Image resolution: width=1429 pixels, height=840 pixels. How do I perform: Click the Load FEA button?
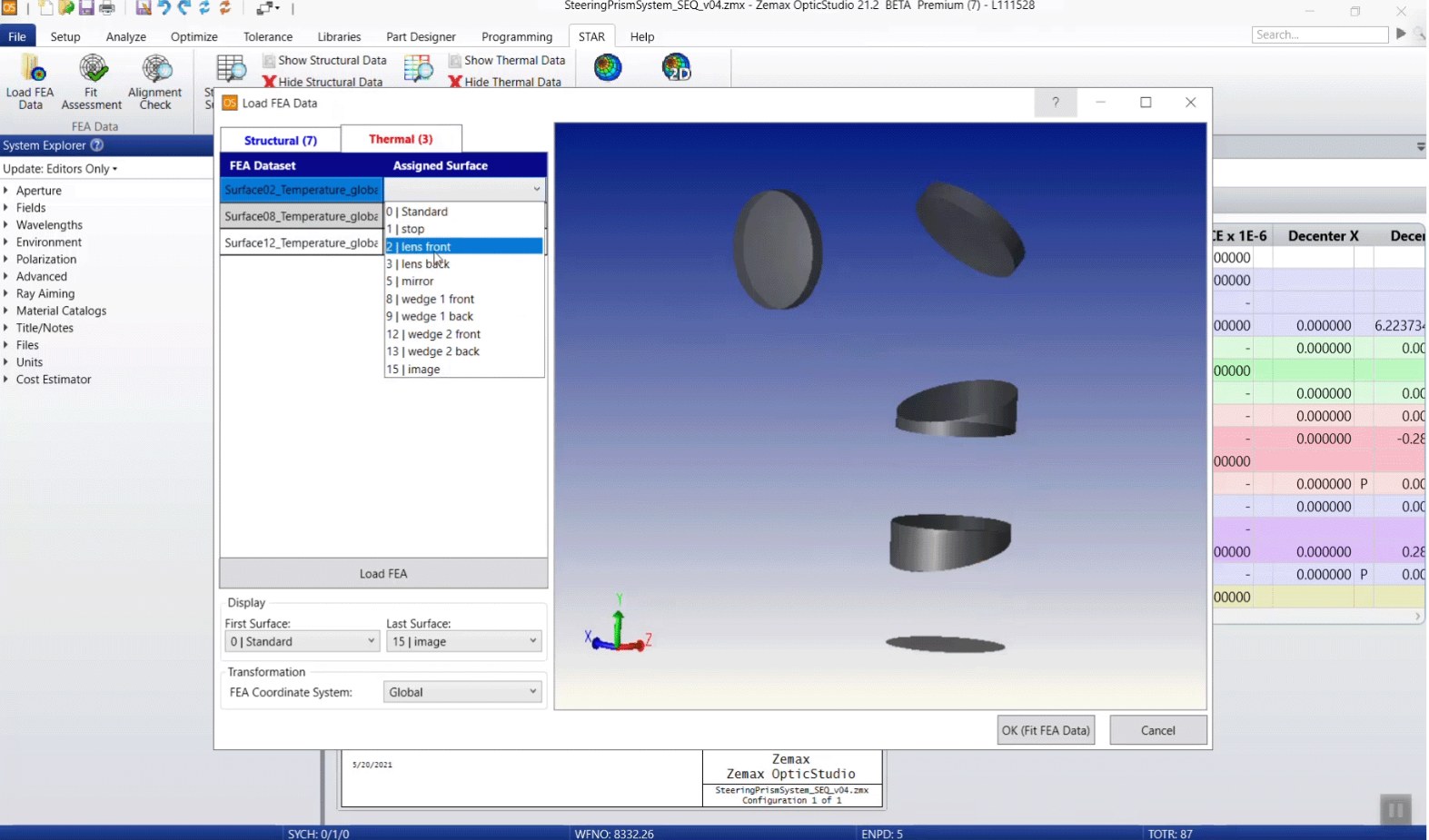tap(383, 574)
